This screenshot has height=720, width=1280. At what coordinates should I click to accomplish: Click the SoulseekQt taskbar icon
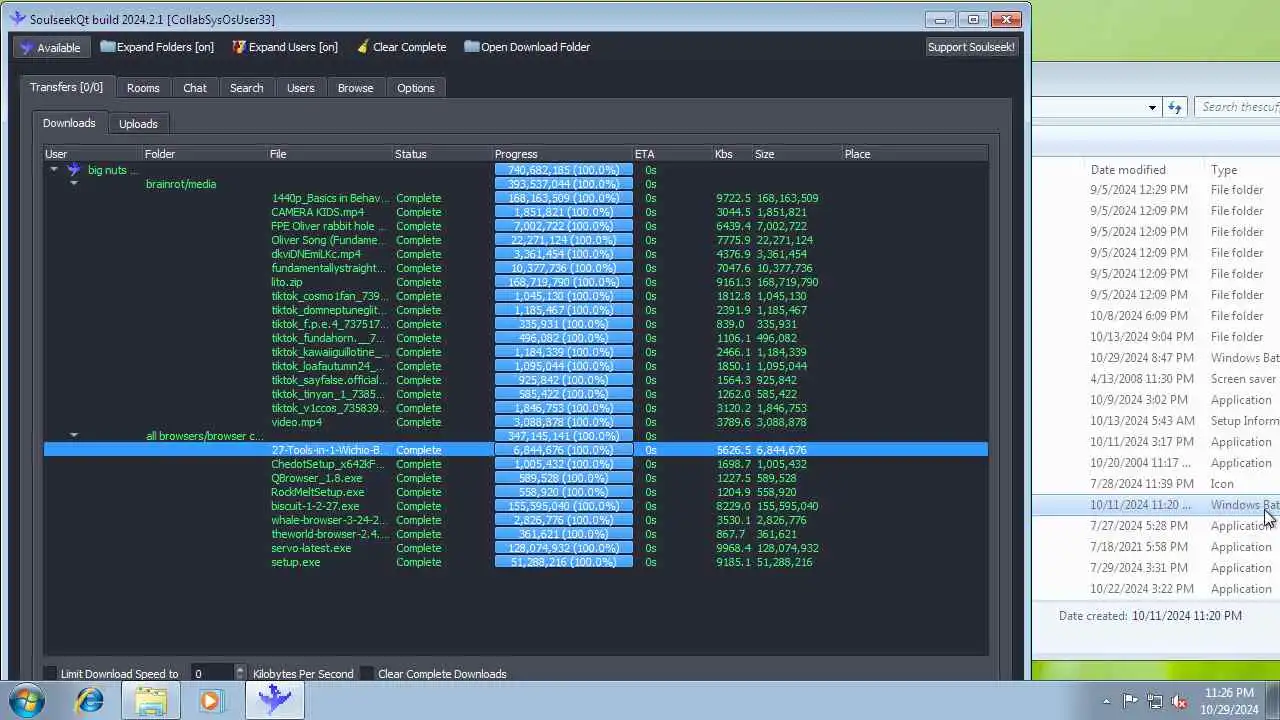(x=275, y=700)
